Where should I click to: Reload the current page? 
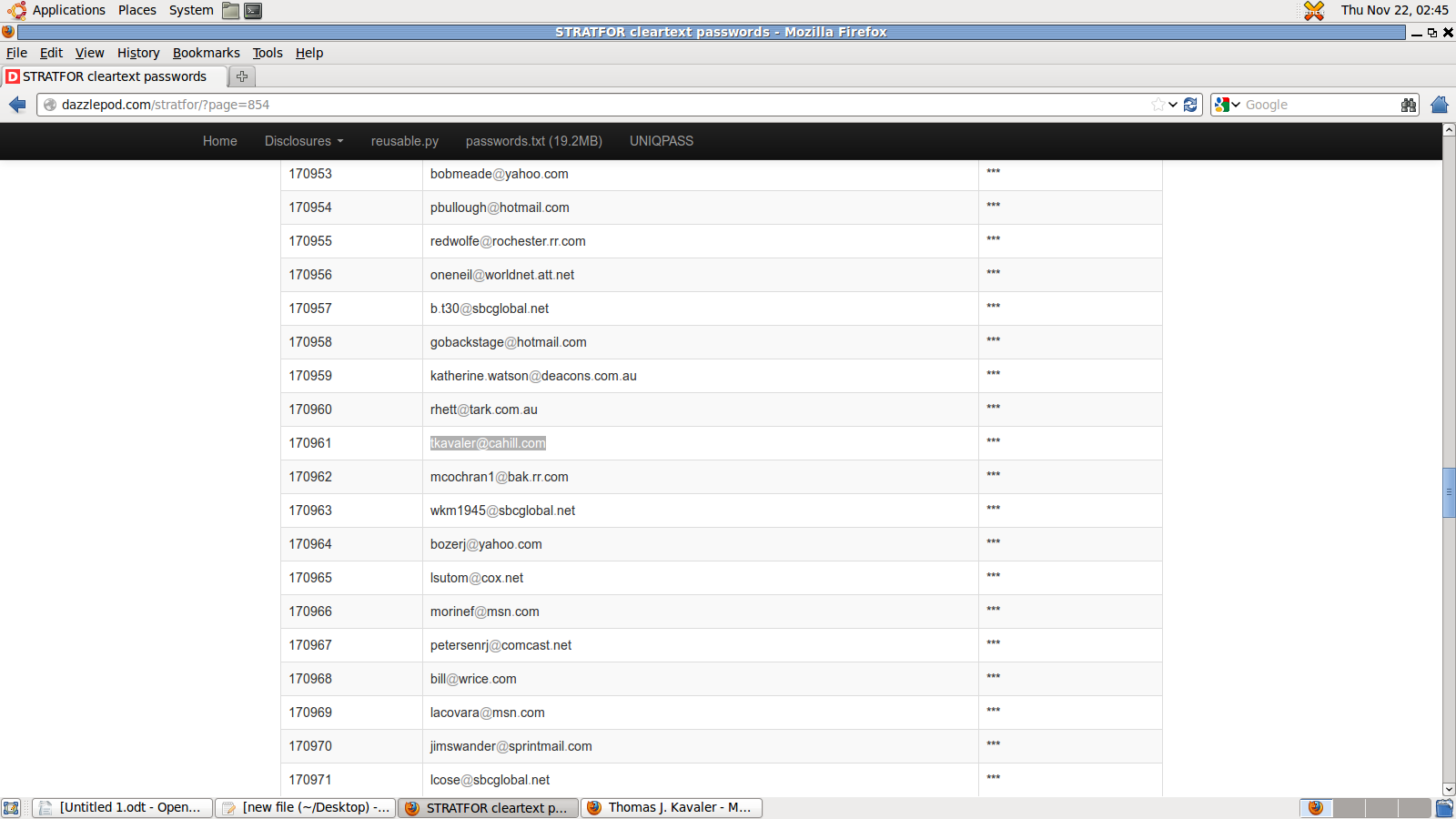click(x=1190, y=105)
